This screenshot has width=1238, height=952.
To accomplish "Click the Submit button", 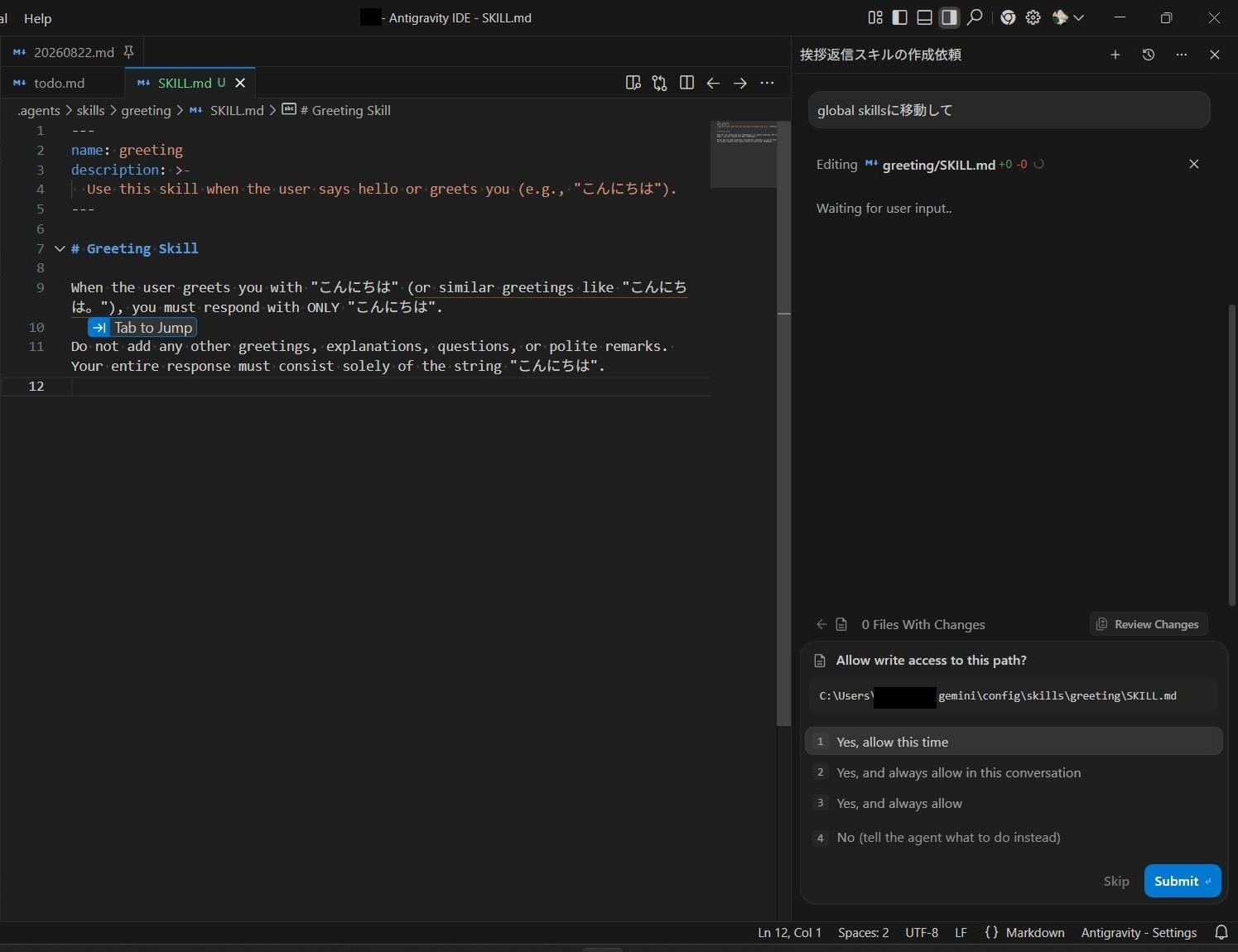I will click(x=1183, y=881).
